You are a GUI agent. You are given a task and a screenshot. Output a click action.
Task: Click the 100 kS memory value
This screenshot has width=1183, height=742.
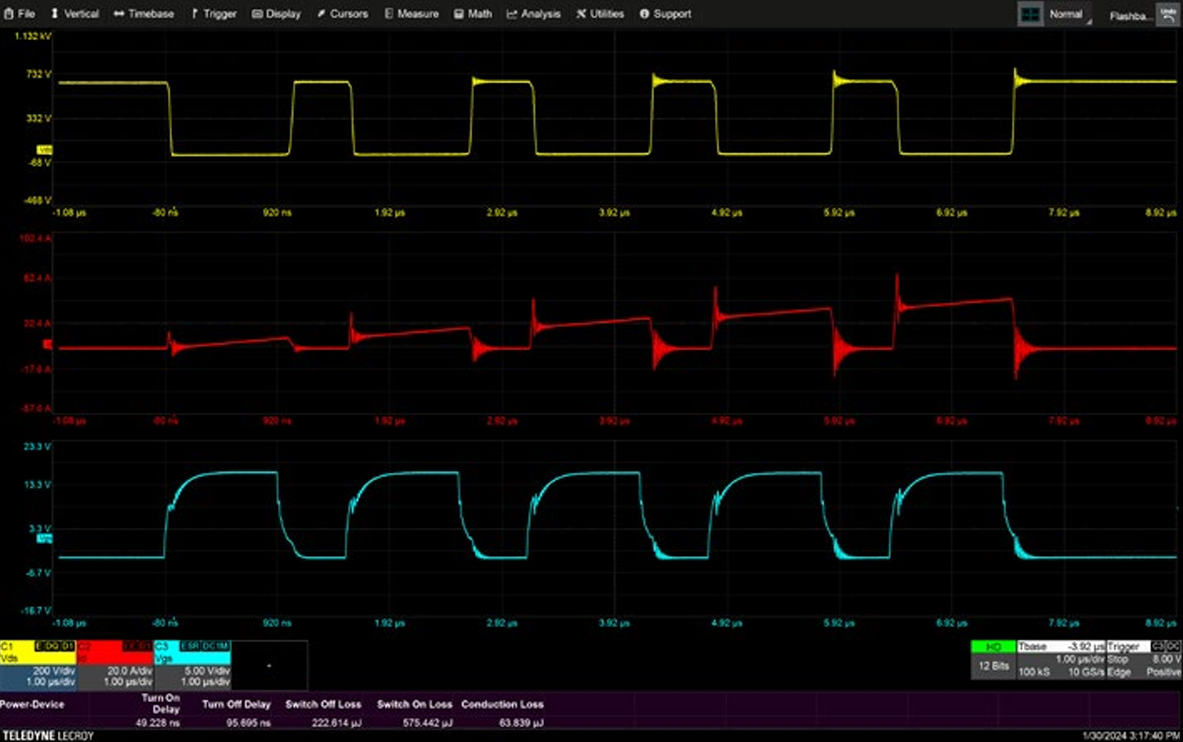click(x=1034, y=672)
